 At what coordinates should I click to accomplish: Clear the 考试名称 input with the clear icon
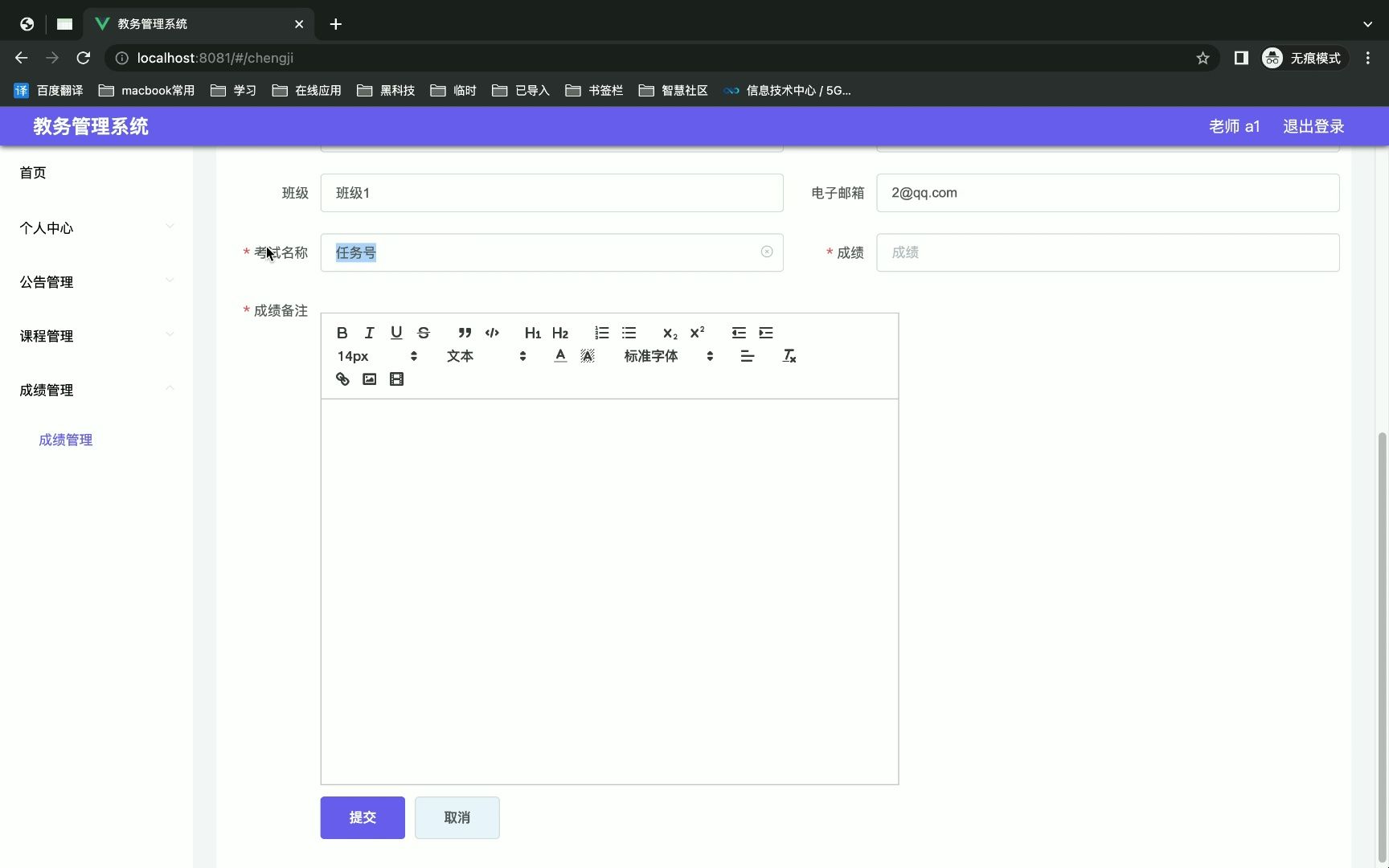766,252
